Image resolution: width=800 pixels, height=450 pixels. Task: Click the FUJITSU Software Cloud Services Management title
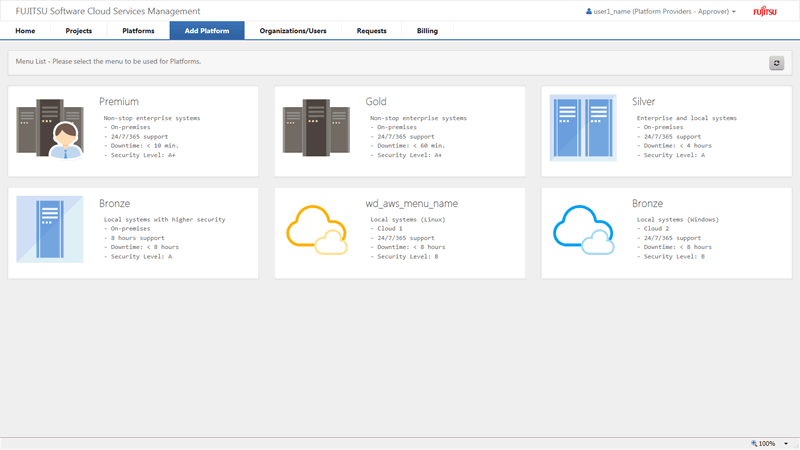click(x=108, y=11)
